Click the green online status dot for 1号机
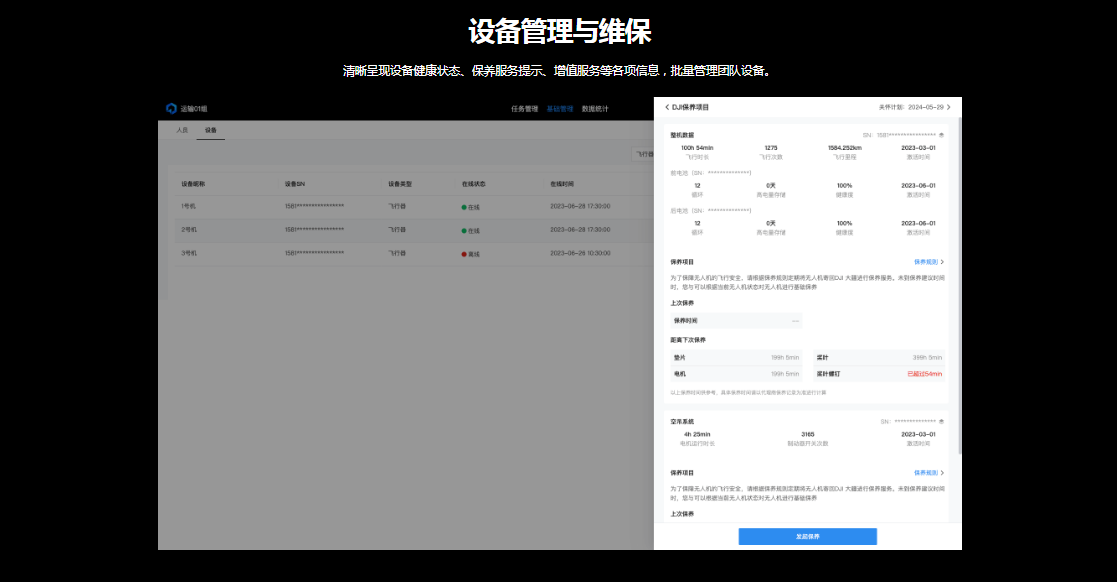Screen dimensions: 1117x582 [464, 207]
